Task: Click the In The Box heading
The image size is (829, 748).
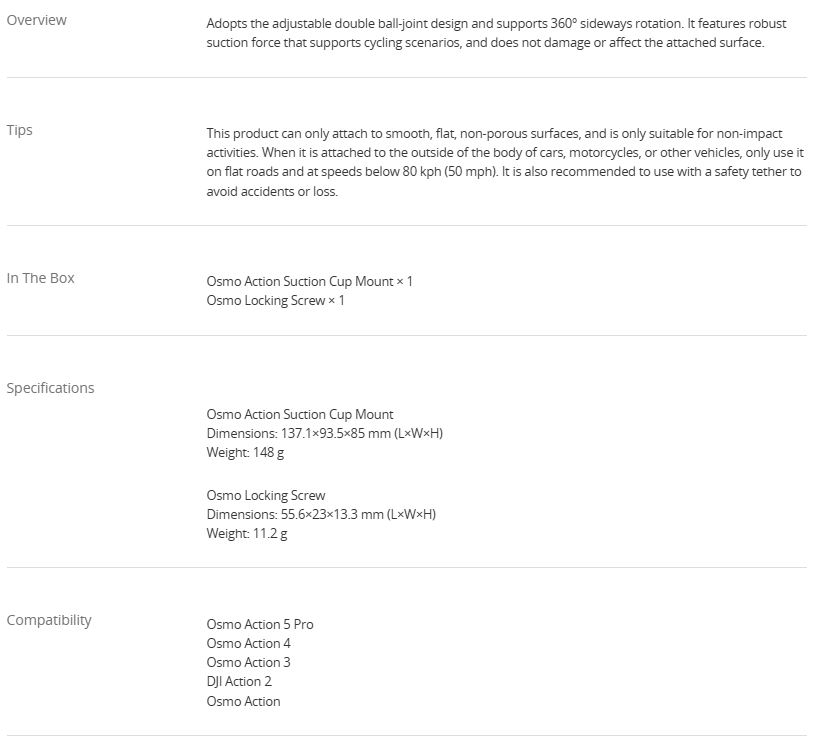Action: click(41, 278)
